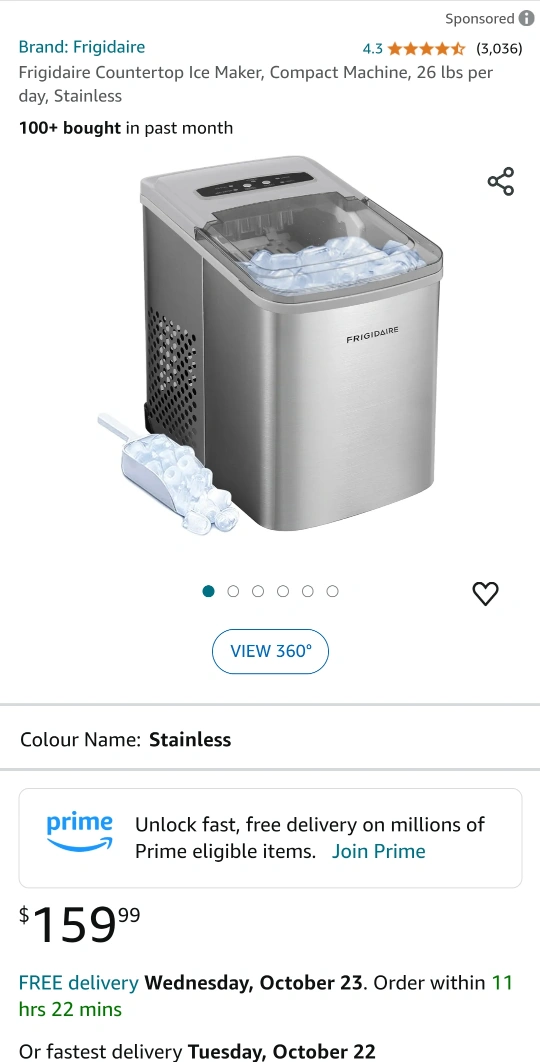Open the VIEW 360° button

pos(270,651)
